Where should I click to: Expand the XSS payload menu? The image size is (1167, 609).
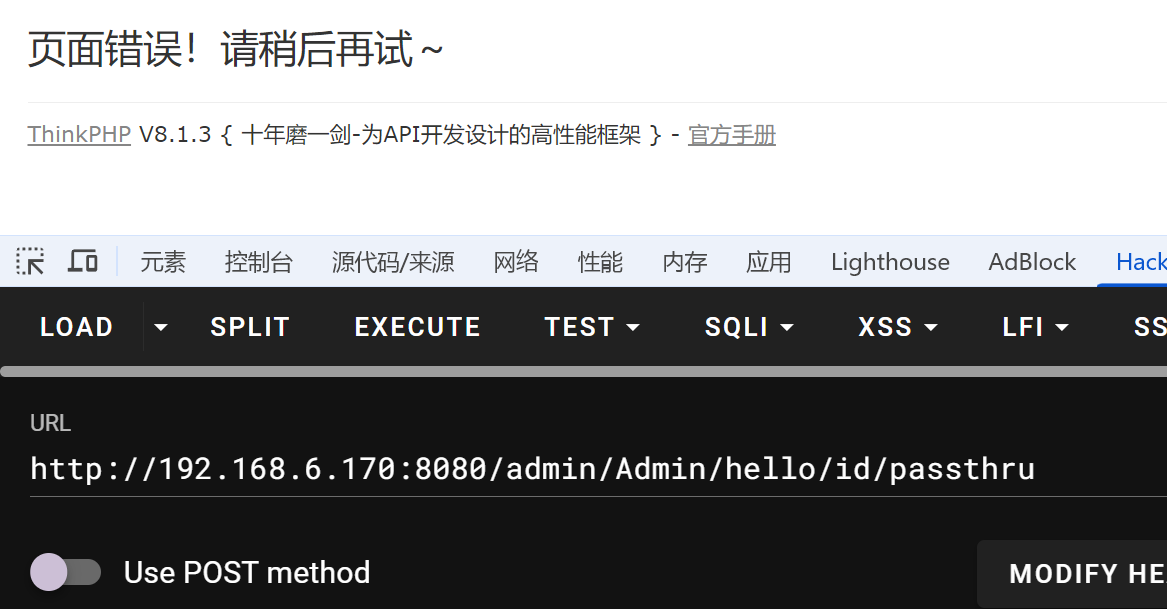898,327
